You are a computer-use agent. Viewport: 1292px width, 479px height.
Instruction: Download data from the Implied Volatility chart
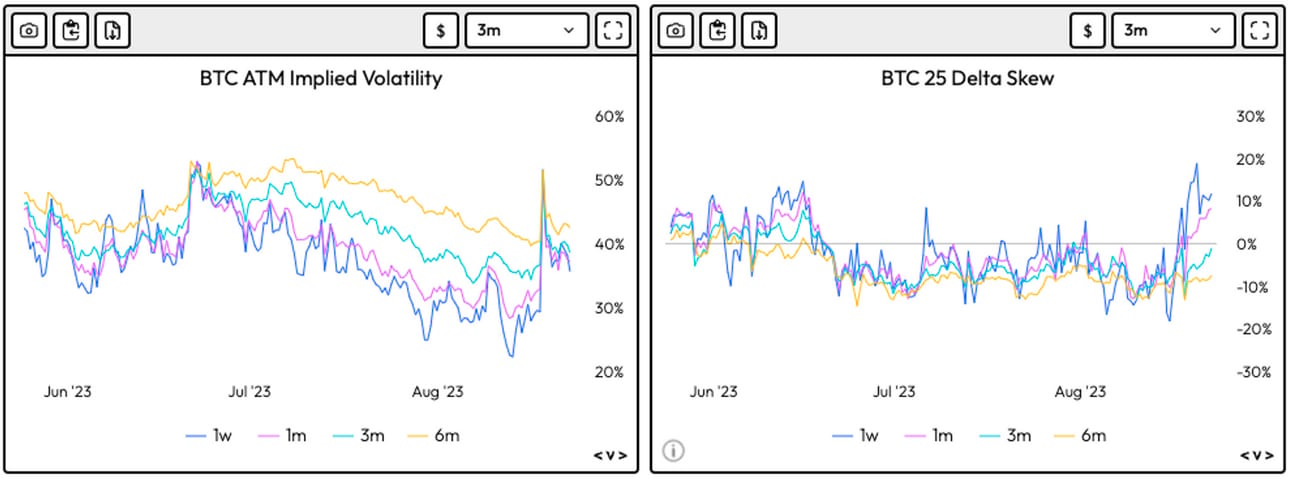tap(113, 30)
